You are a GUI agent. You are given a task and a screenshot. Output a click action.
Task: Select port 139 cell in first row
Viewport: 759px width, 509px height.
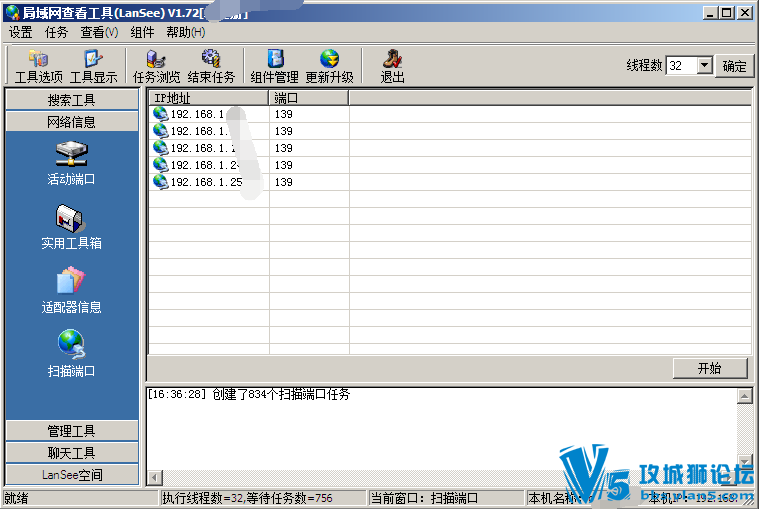(284, 114)
